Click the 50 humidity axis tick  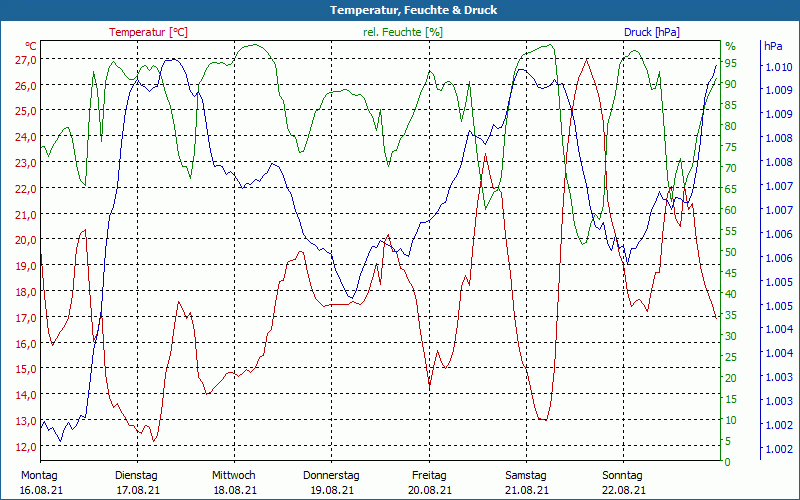click(731, 252)
